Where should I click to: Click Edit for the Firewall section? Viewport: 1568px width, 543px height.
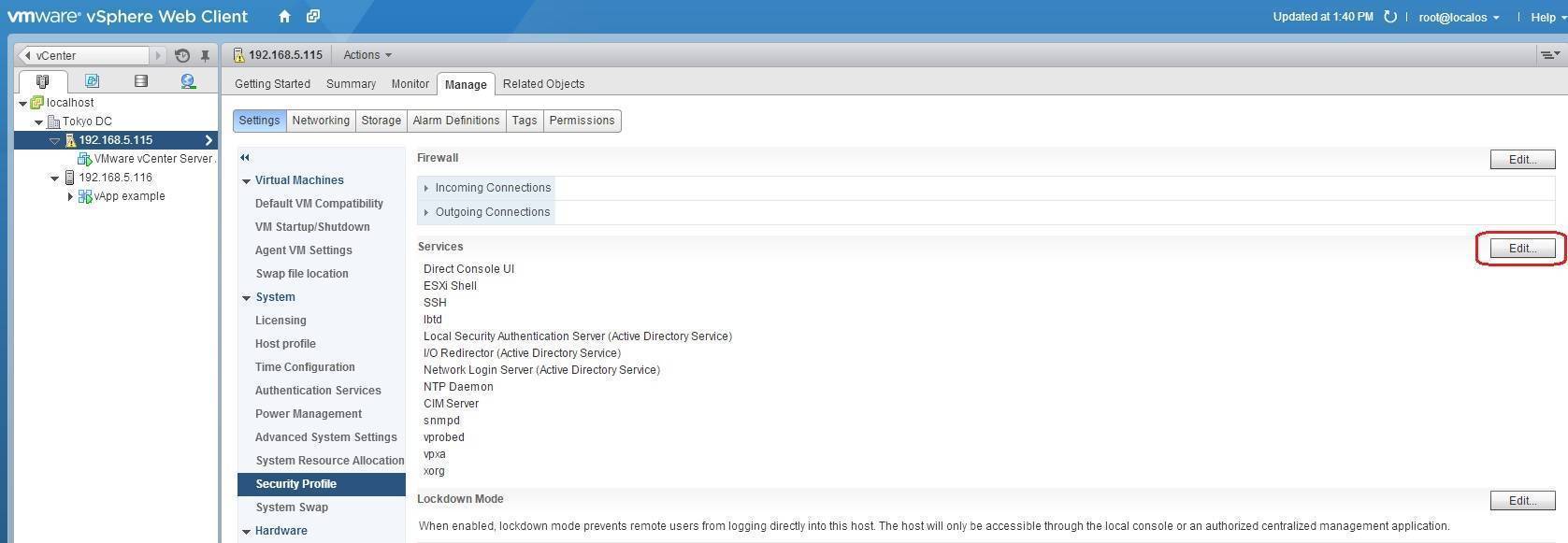coord(1522,160)
